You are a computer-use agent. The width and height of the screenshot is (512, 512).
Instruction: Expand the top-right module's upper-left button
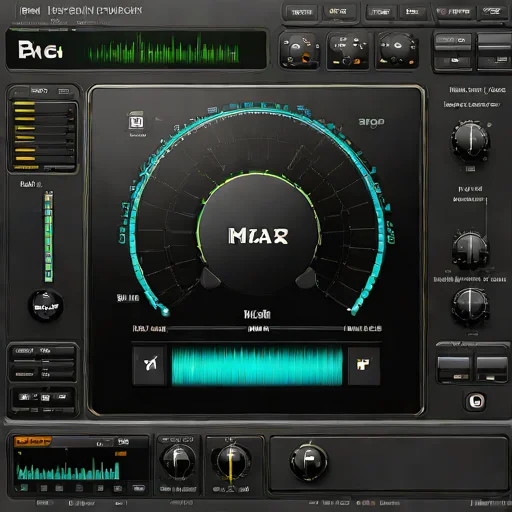(453, 41)
